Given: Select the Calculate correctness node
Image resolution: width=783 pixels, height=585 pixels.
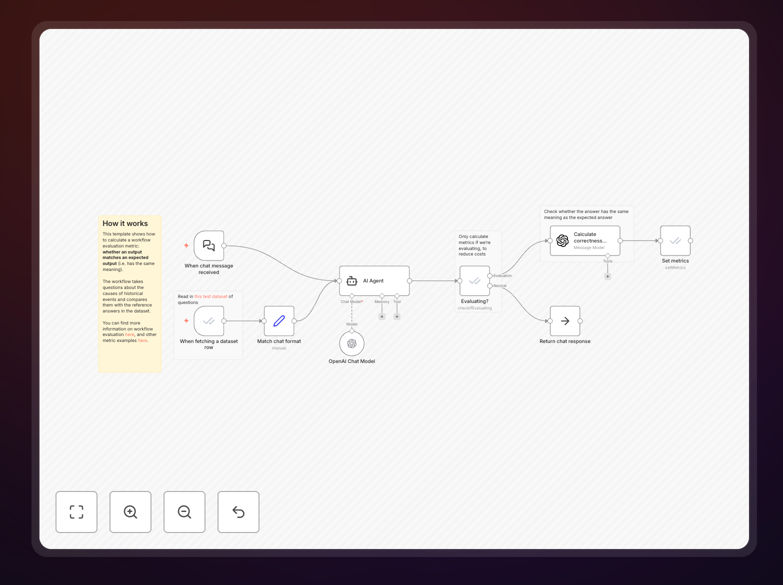Looking at the screenshot, I should pos(585,240).
